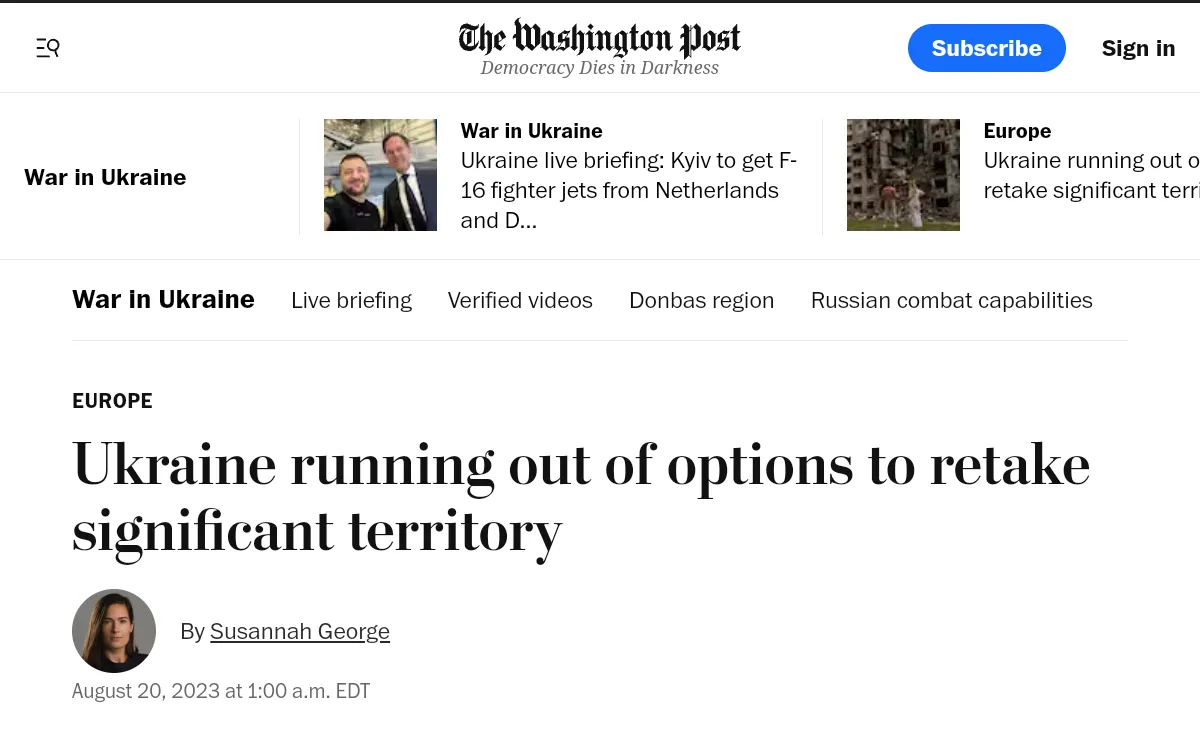Open the Europe story headline in carousel
1200x731 pixels.
pos(1090,175)
